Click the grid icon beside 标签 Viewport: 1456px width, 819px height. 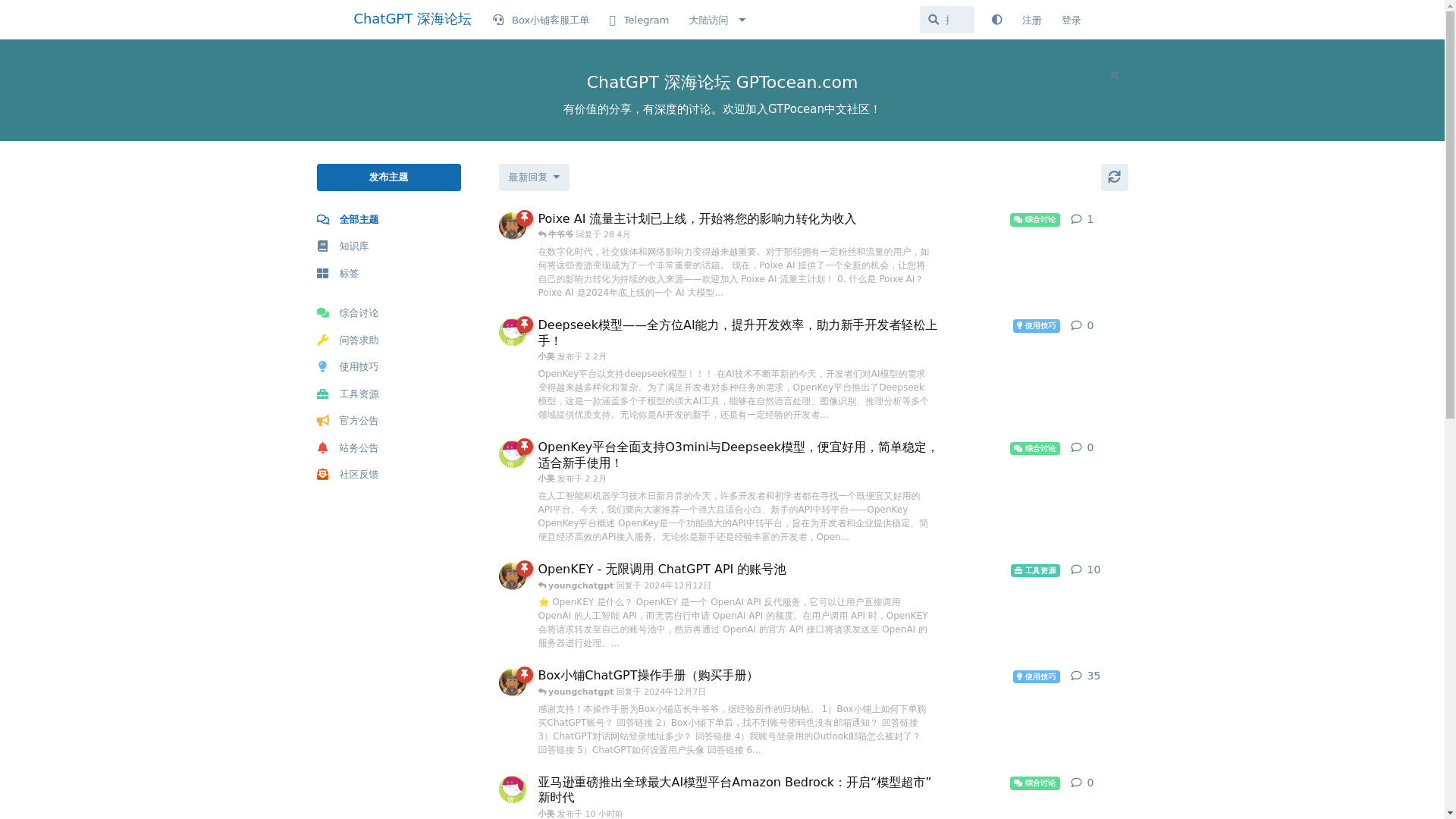[x=322, y=274]
